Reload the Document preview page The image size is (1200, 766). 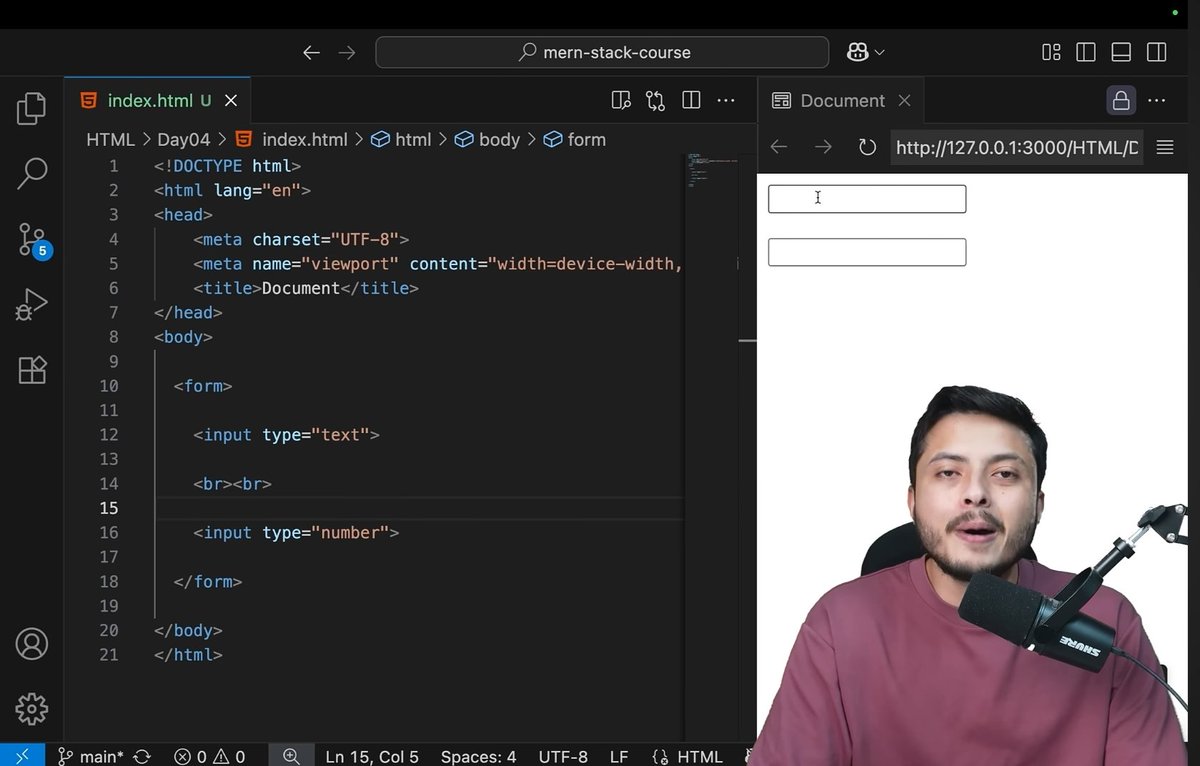click(867, 148)
